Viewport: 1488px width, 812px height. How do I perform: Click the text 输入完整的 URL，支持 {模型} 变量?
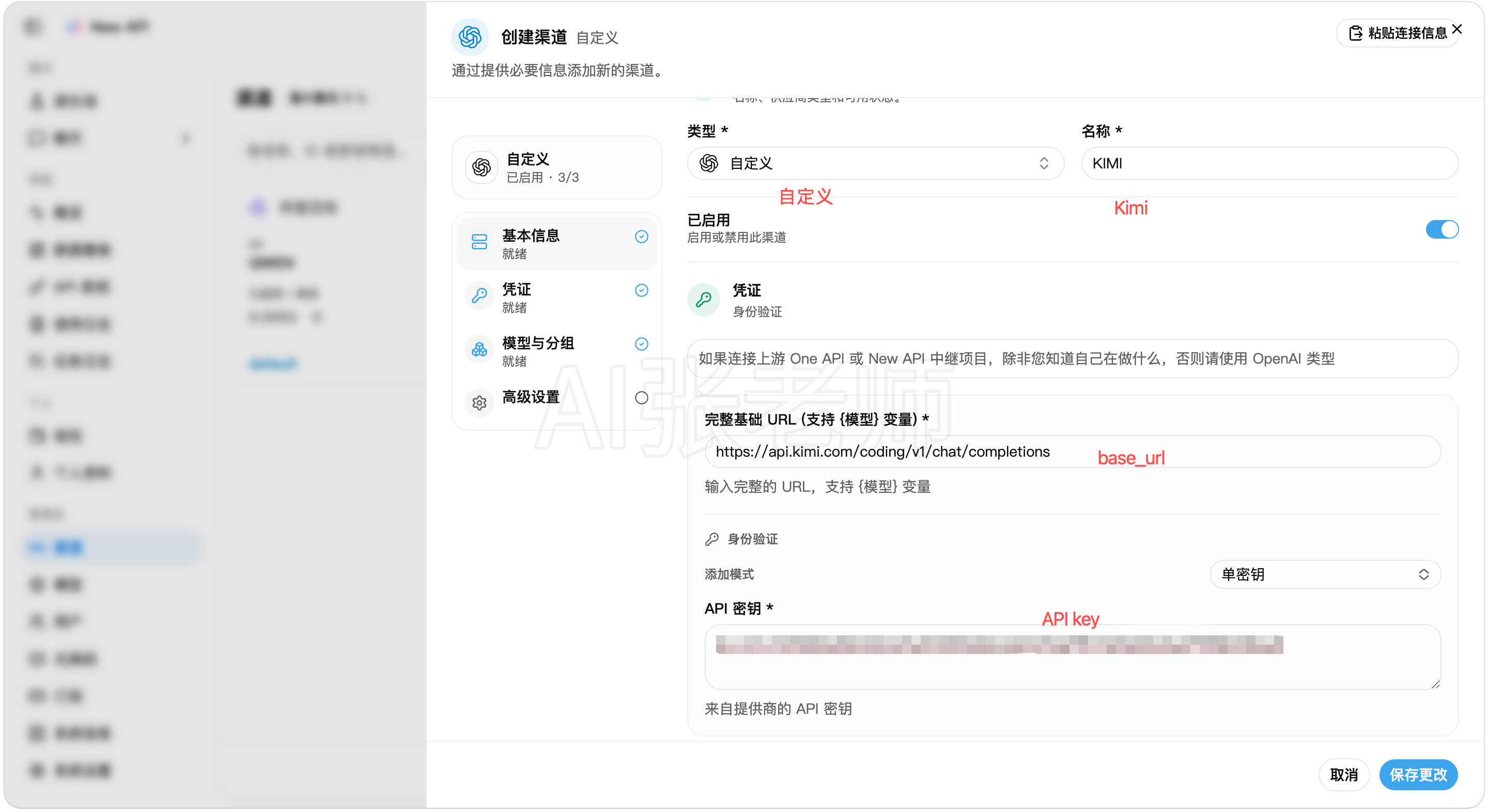817,487
